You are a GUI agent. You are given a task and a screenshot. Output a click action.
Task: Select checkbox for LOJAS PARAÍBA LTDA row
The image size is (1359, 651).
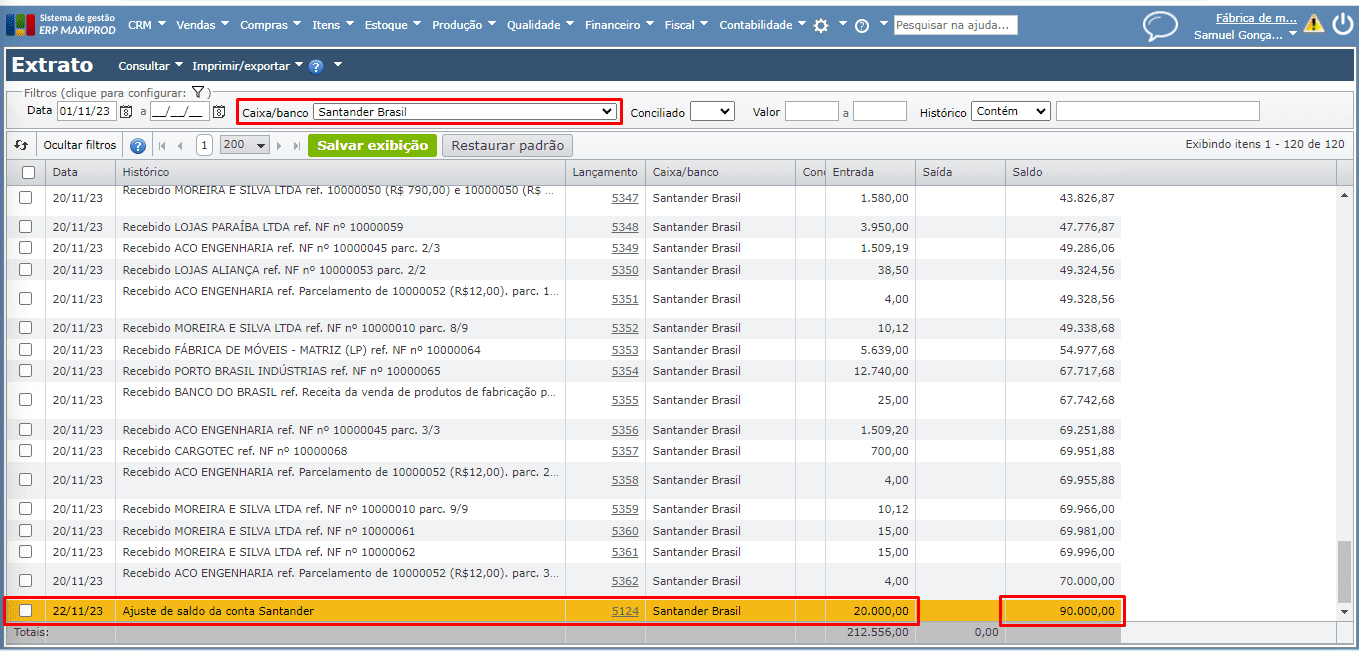point(26,227)
